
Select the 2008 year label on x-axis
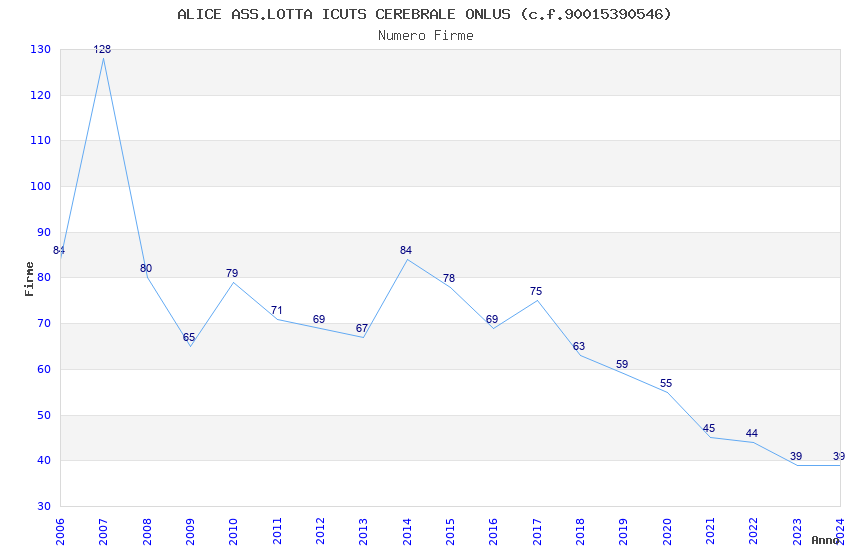coord(146,531)
